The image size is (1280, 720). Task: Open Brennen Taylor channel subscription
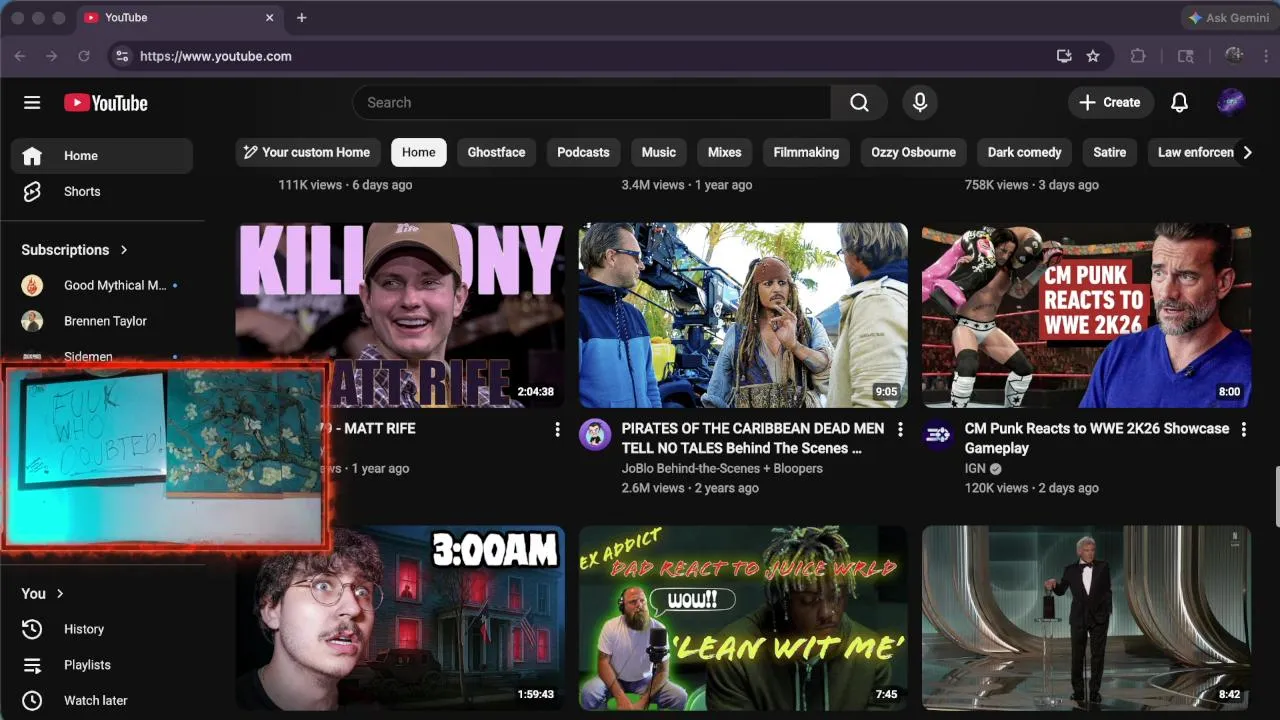click(x=102, y=321)
